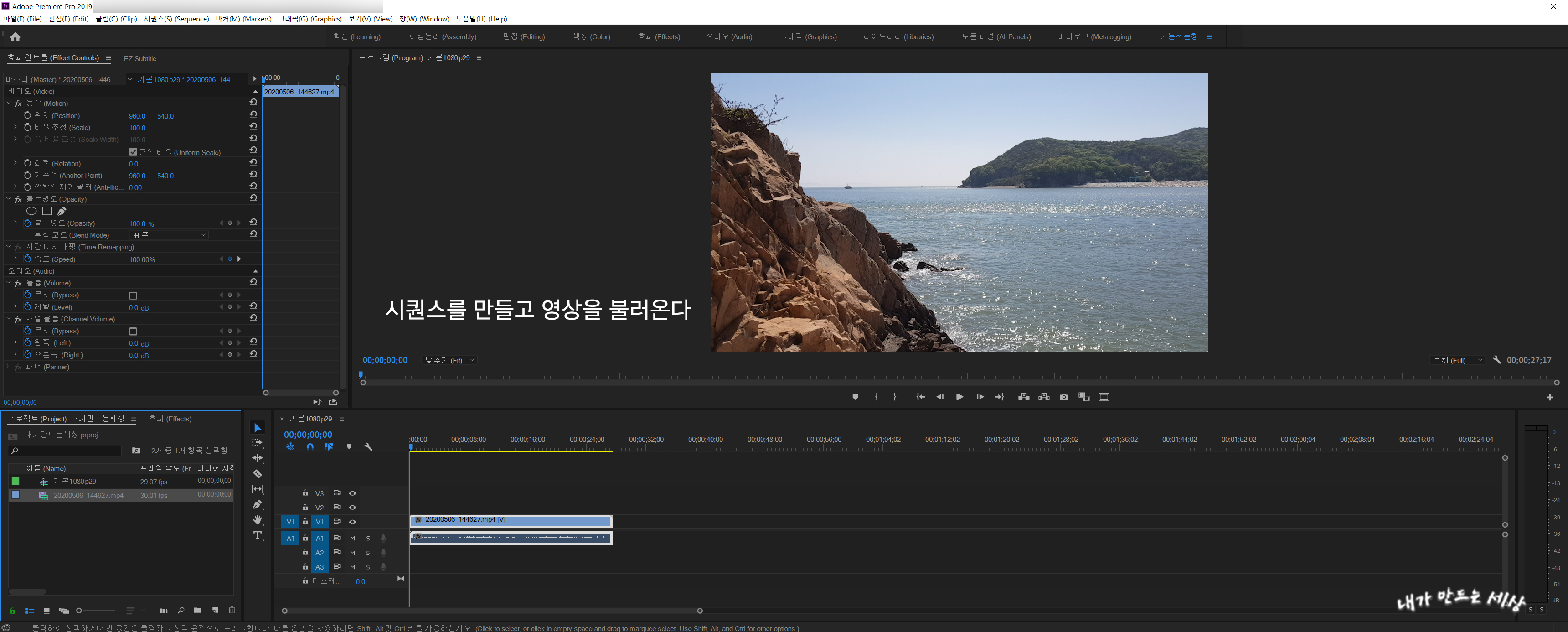Viewport: 1568px width, 632px height.
Task: Mute audio track A1
Action: [x=352, y=538]
